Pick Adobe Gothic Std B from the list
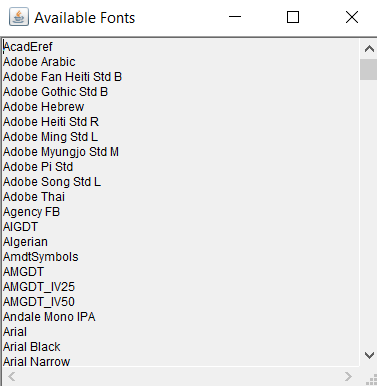Image resolution: width=377 pixels, height=386 pixels. pyautogui.click(x=55, y=92)
